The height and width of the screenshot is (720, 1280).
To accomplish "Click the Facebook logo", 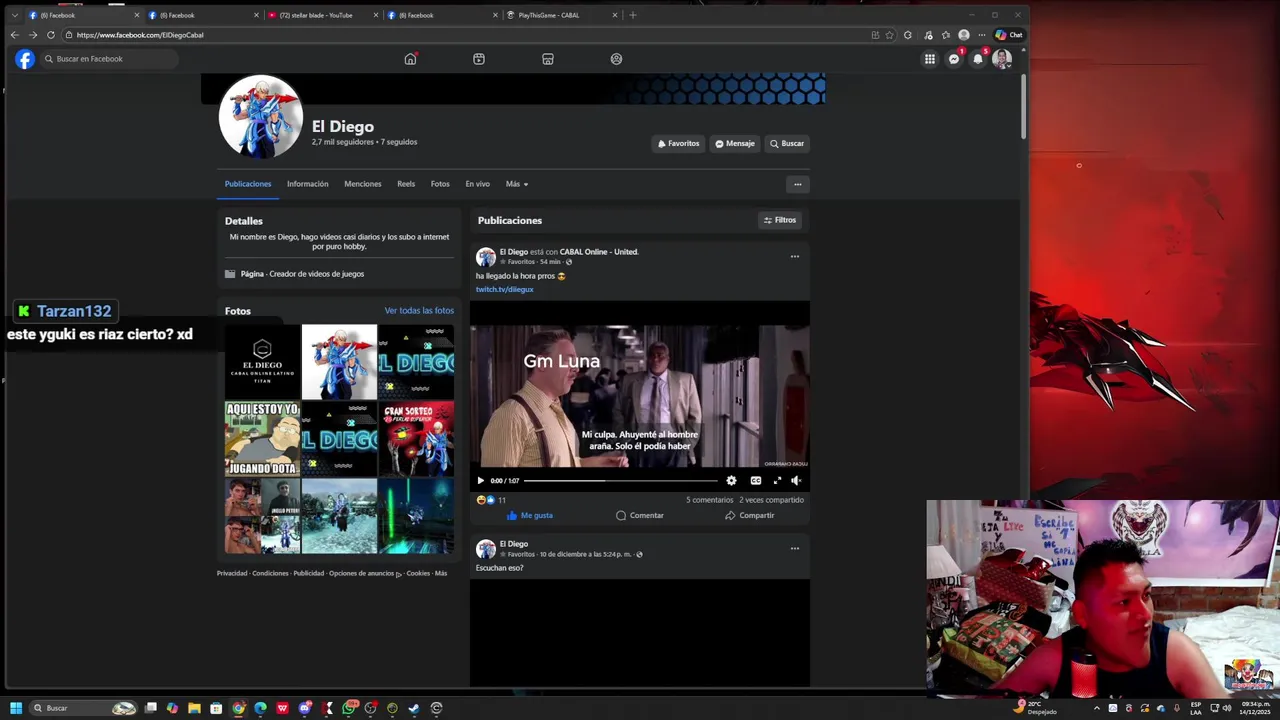I will (25, 59).
